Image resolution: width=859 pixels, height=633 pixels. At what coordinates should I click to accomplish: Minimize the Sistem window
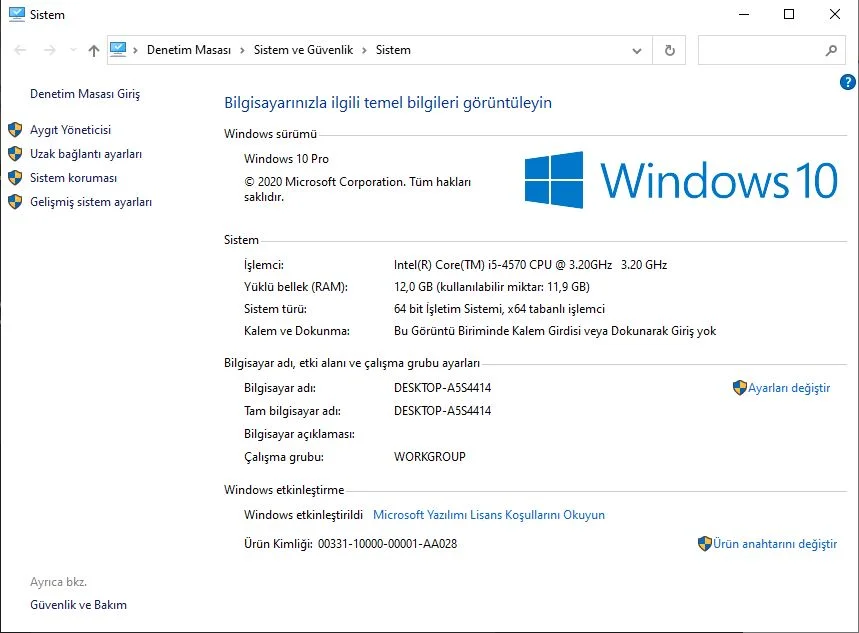(743, 14)
